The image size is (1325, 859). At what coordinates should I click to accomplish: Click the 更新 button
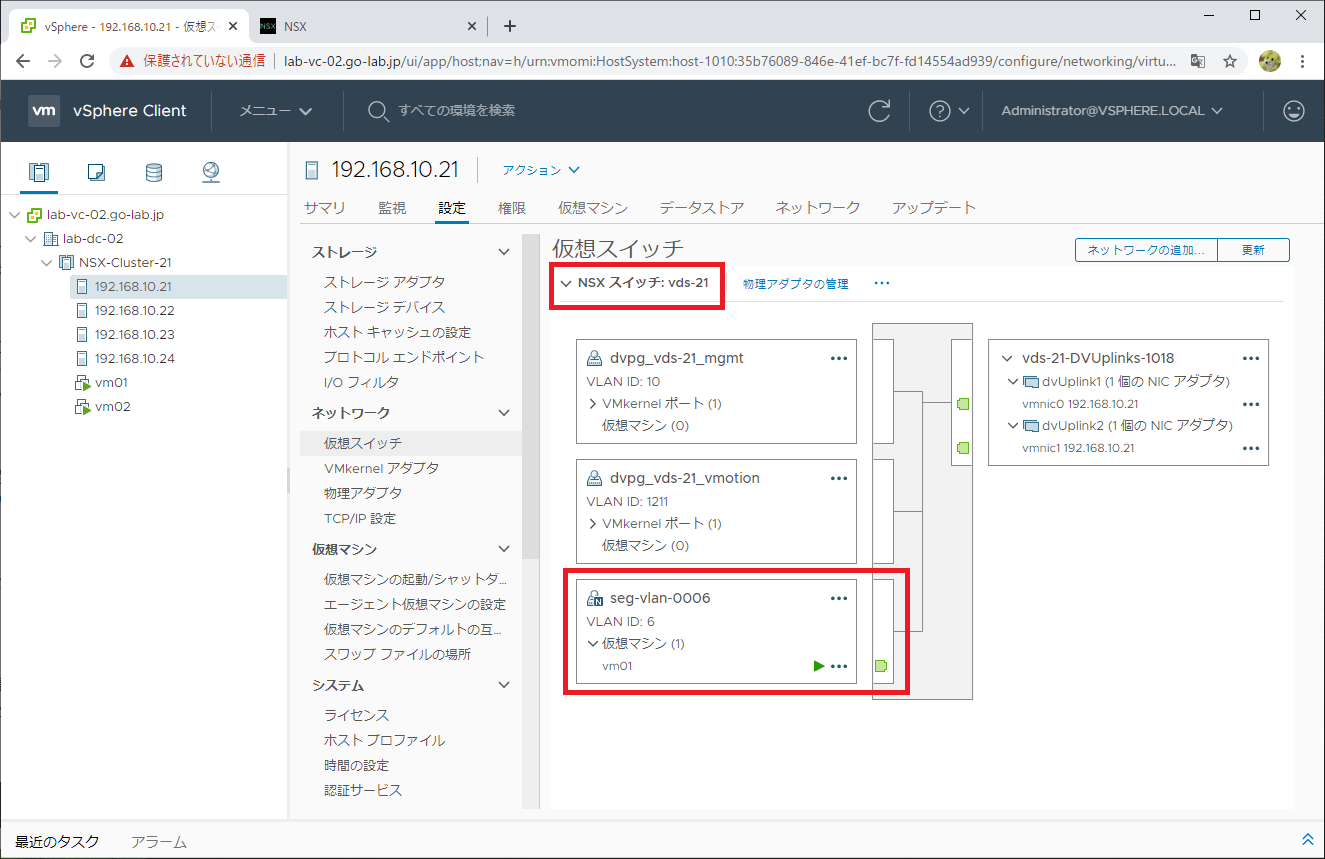[x=1254, y=250]
